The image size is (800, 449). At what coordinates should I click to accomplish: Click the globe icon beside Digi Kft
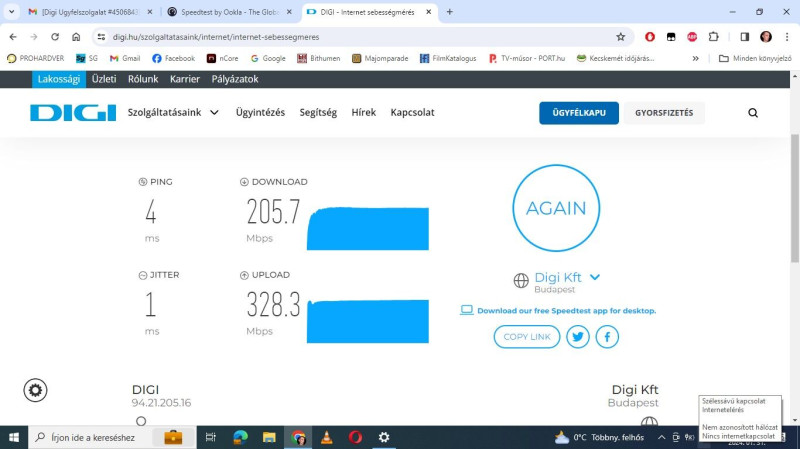click(x=521, y=281)
